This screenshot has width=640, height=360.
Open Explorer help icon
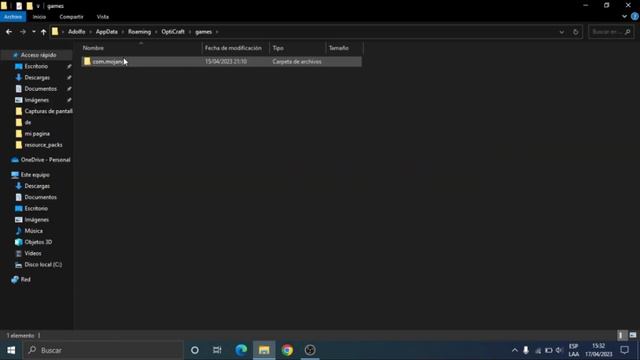click(x=635, y=17)
